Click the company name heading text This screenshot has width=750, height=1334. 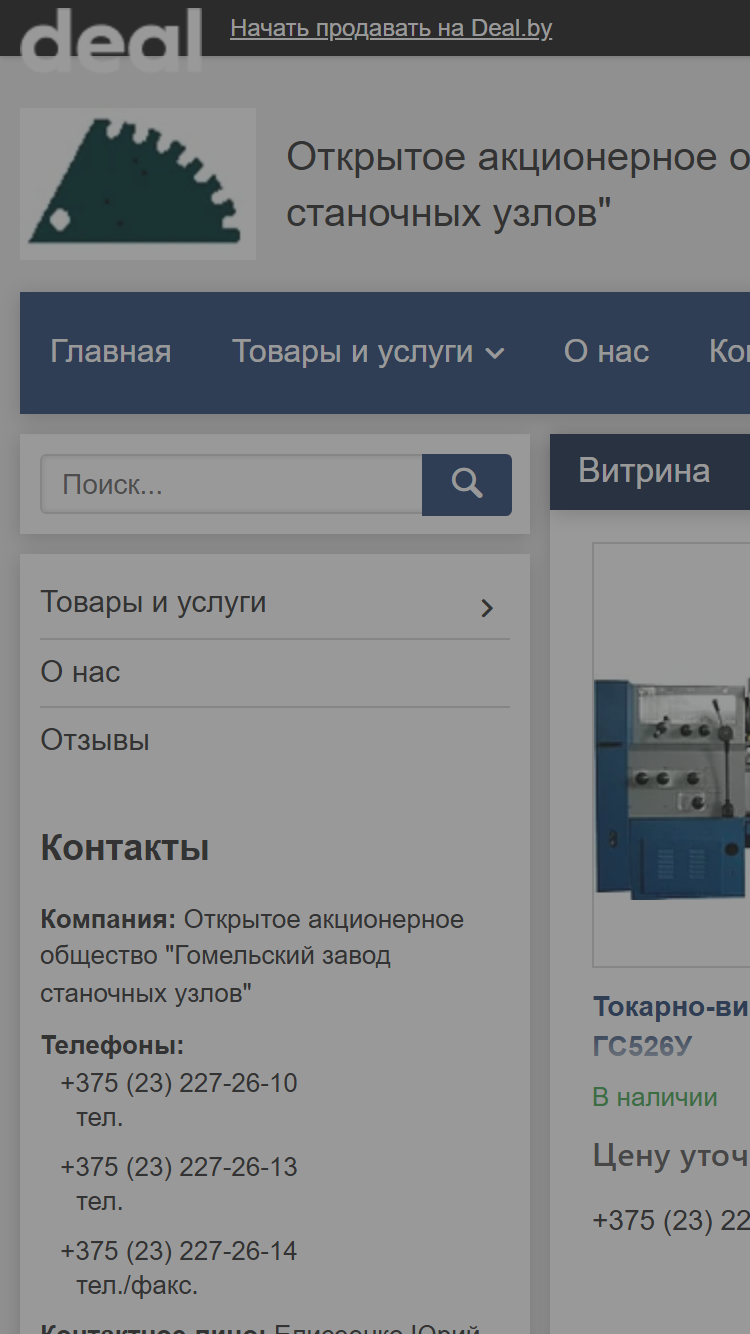pos(518,185)
